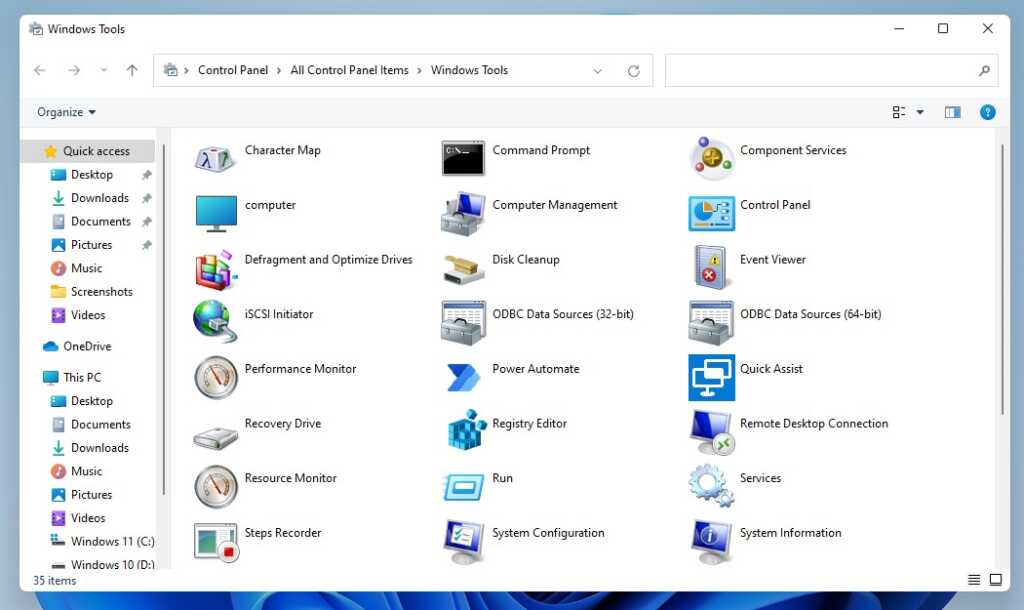Select iSCSI Initiator icon
This screenshot has width=1024, height=610.
click(x=215, y=321)
